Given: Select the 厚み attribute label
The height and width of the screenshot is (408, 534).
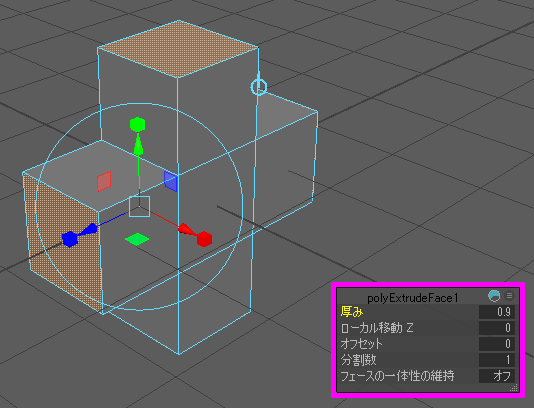Looking at the screenshot, I should point(352,312).
